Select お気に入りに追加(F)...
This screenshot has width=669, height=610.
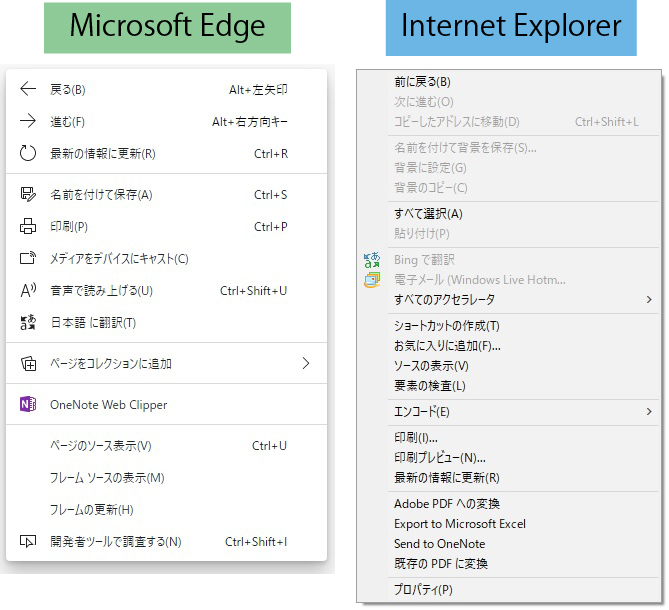tap(509, 346)
